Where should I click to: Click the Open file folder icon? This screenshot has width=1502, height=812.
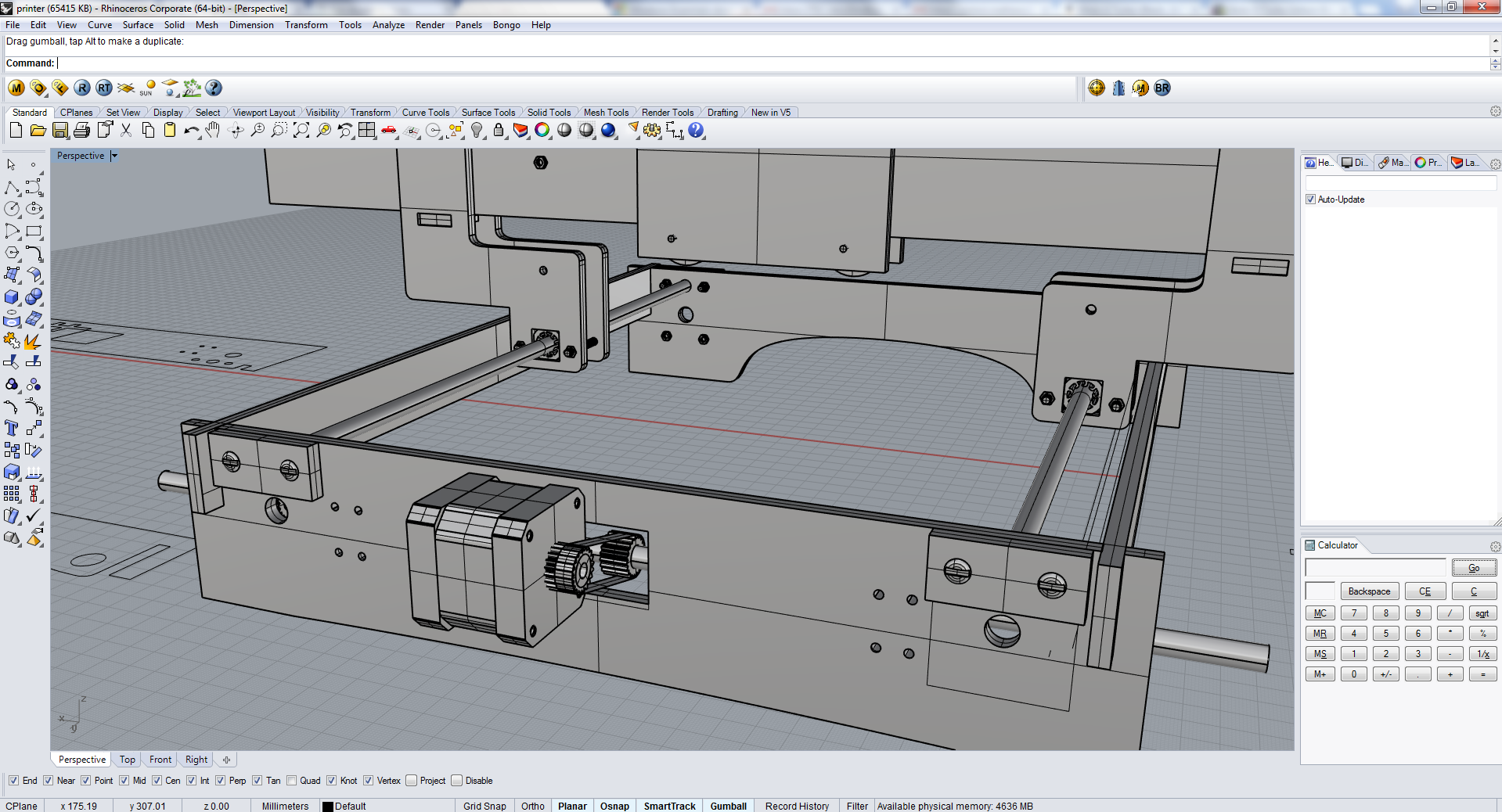[x=38, y=131]
